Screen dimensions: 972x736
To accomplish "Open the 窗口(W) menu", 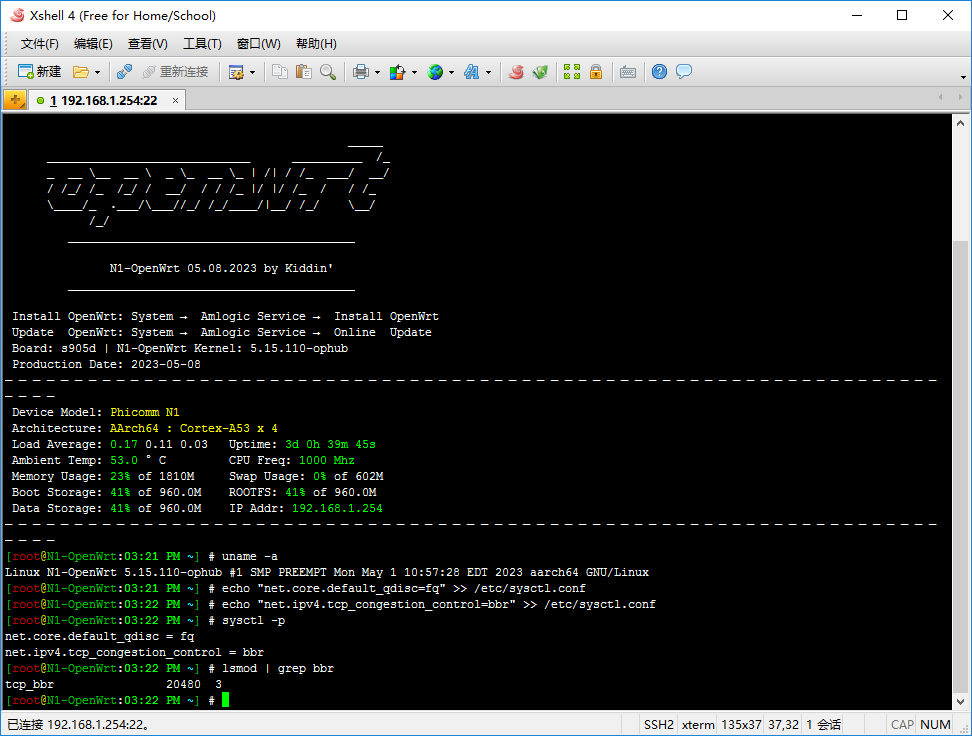I will [x=258, y=43].
